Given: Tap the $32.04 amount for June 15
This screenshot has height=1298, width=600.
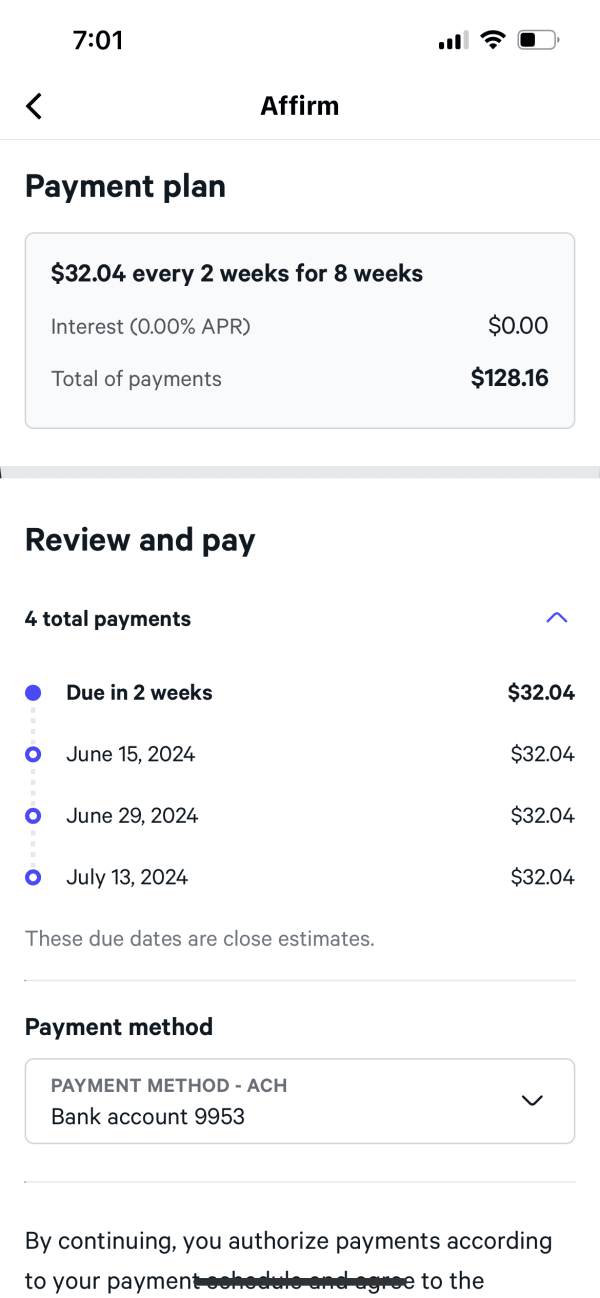Looking at the screenshot, I should [x=543, y=755].
